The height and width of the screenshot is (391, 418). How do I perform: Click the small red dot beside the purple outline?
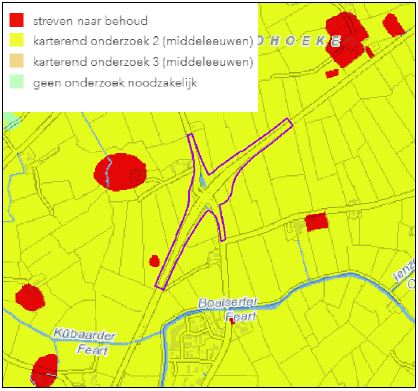coord(154,261)
